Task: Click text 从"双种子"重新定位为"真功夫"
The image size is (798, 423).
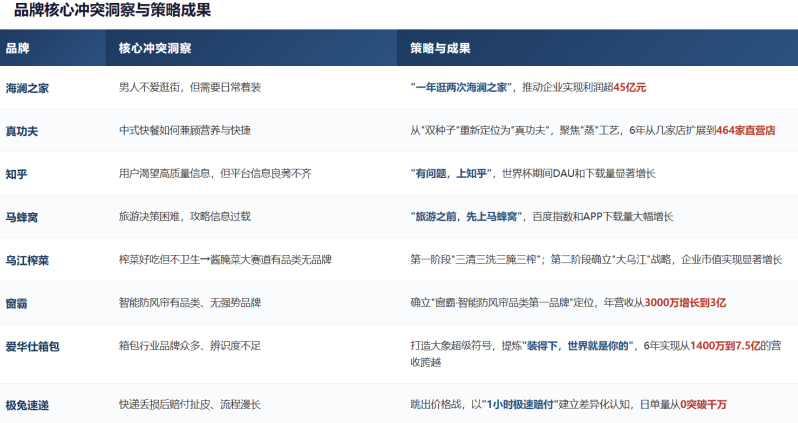Action: click(x=480, y=131)
